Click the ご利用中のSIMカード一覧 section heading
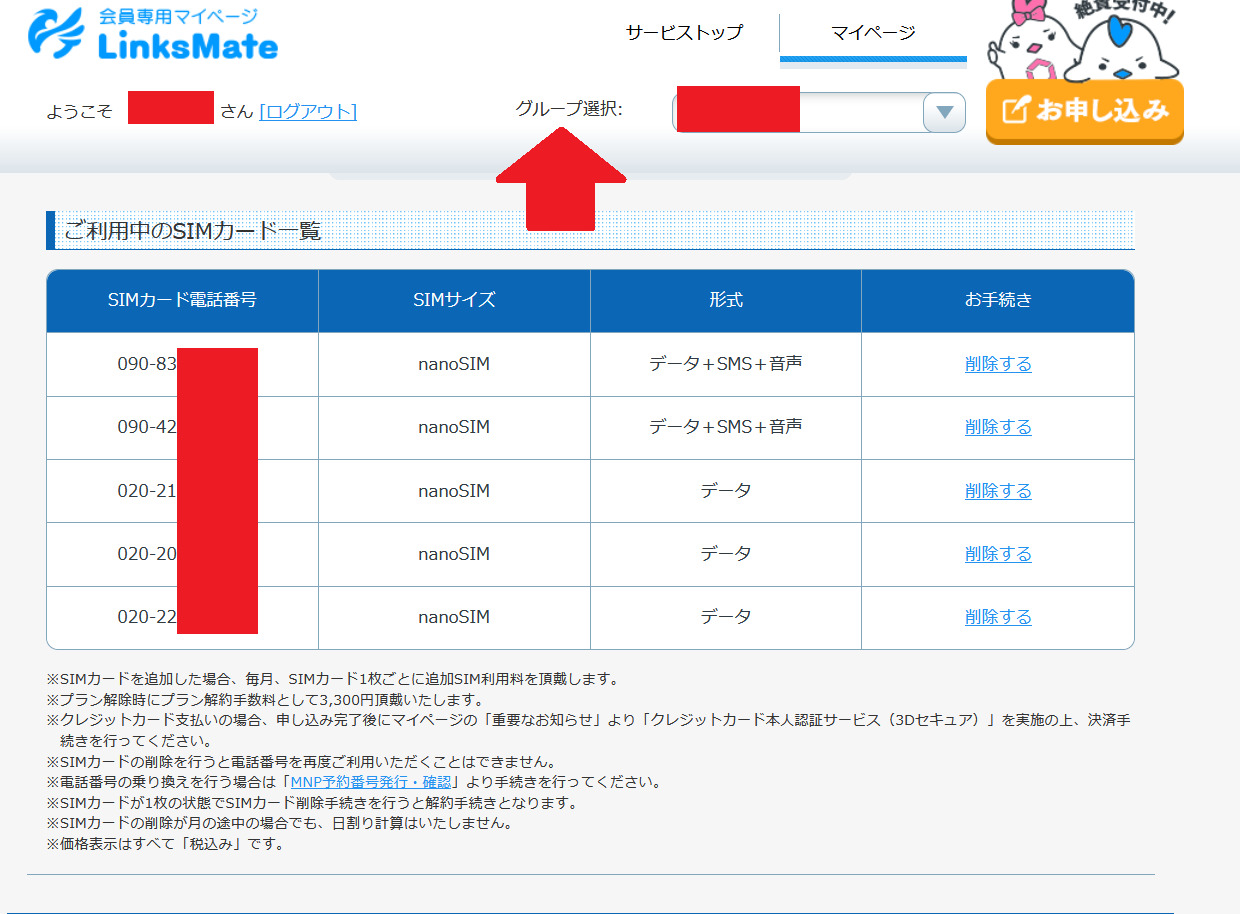Screen dimensions: 1240x914 [x=193, y=231]
